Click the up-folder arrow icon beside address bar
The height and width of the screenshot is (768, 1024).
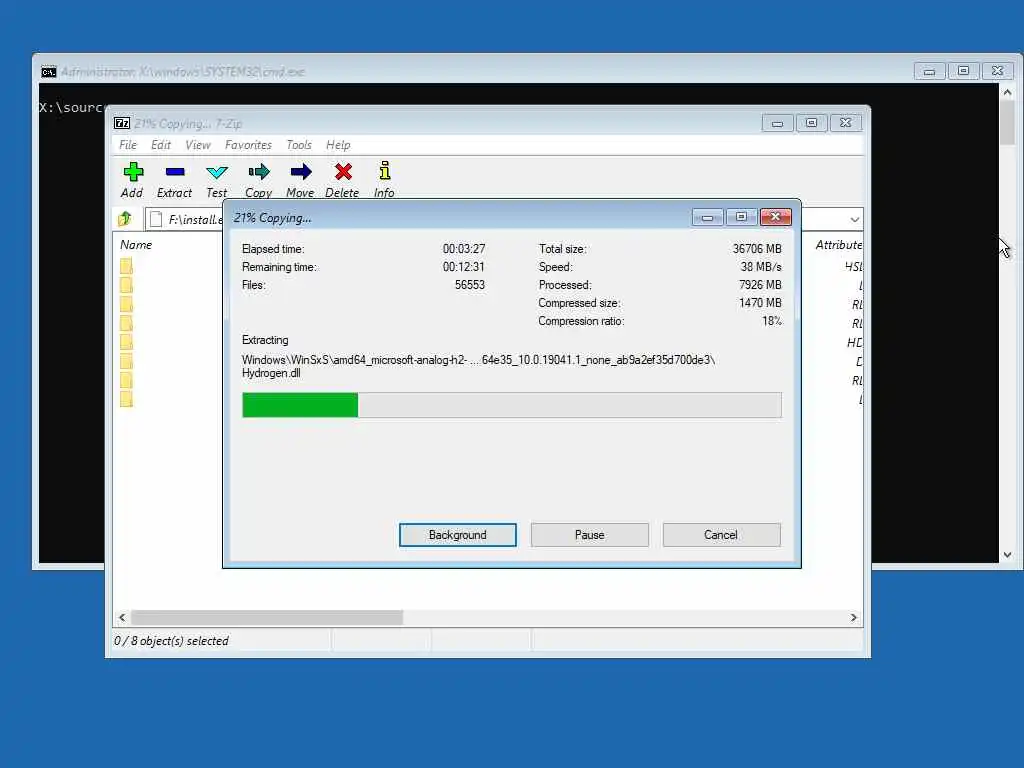click(x=125, y=219)
